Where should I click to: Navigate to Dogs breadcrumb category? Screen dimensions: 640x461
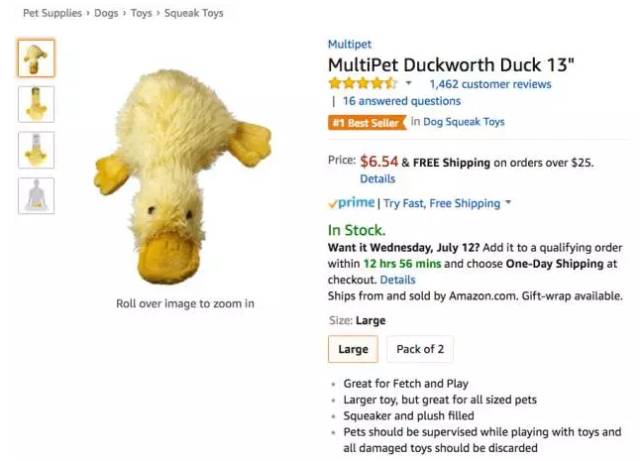106,14
